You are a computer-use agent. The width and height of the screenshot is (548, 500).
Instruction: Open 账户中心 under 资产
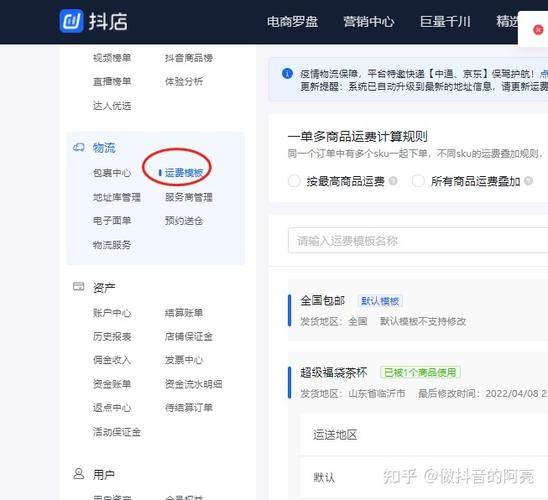[x=112, y=313]
